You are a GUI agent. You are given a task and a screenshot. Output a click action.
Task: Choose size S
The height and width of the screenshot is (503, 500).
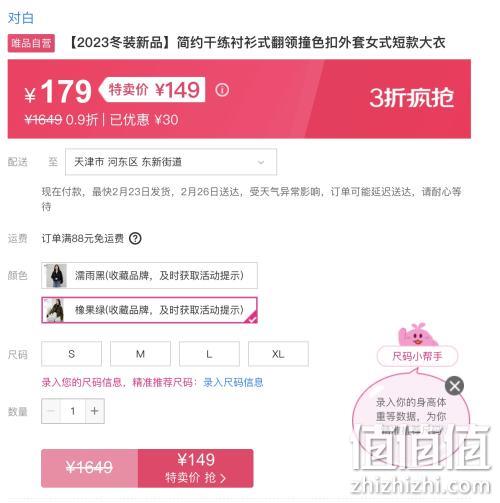(x=71, y=354)
